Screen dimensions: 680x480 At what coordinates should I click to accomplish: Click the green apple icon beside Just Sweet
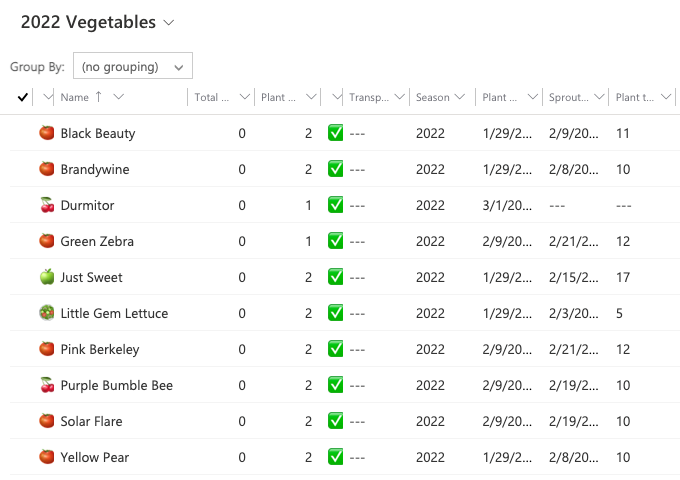47,277
